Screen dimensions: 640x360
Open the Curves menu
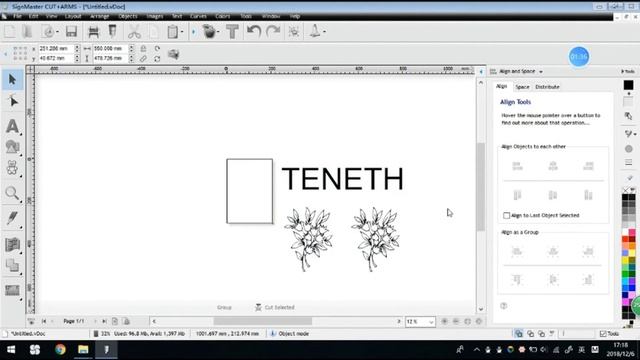198,16
